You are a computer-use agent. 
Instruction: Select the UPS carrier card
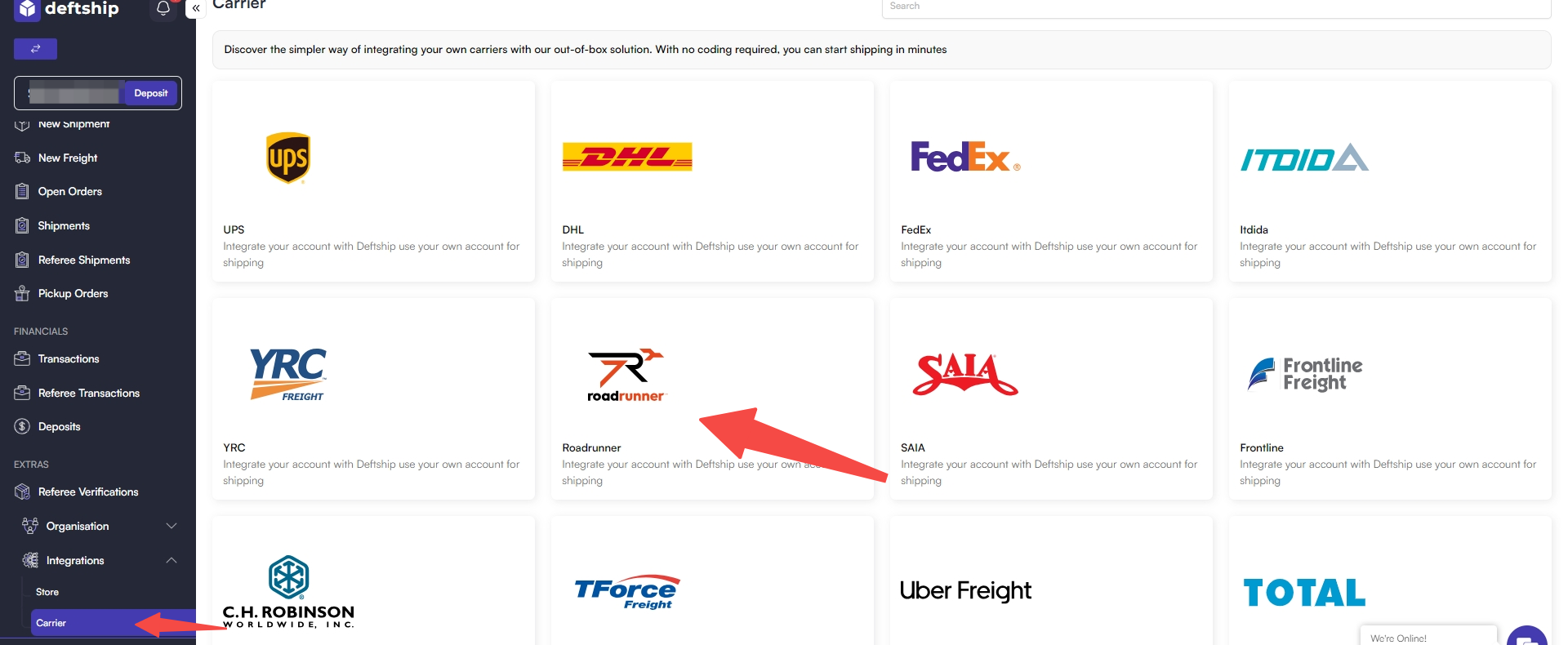coord(373,181)
